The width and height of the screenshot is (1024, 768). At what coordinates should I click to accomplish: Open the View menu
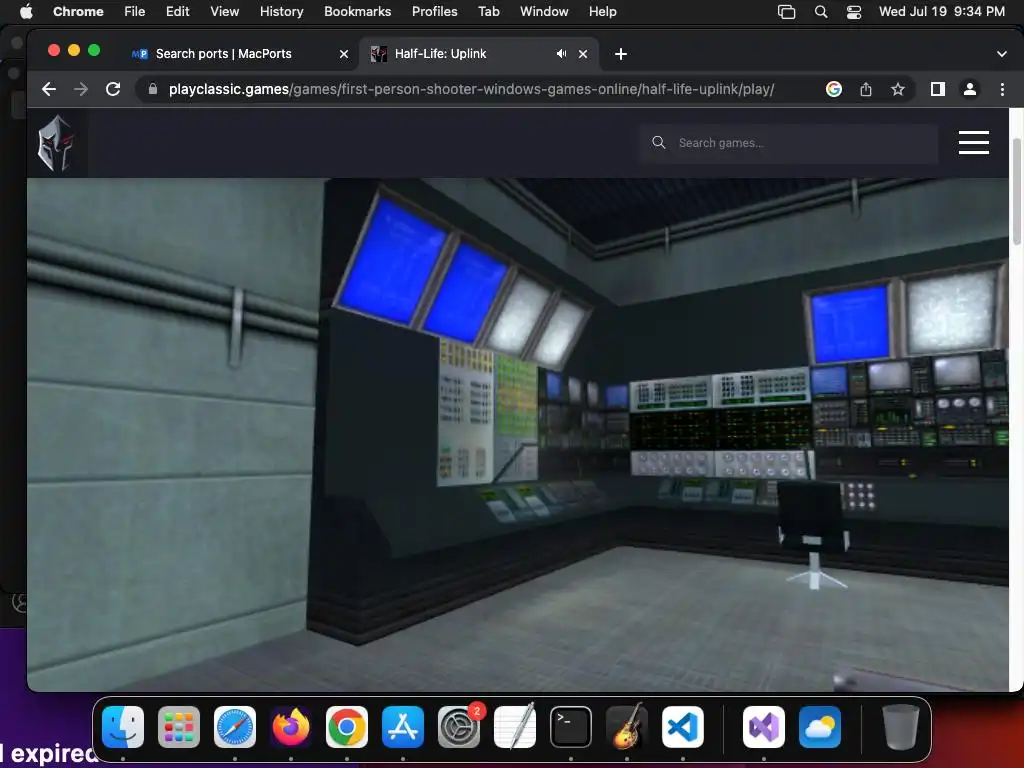(224, 12)
